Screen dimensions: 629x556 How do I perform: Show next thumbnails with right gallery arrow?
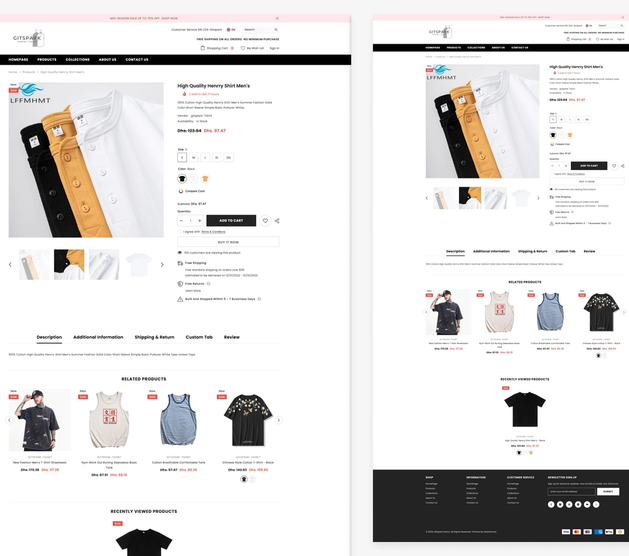pos(162,264)
